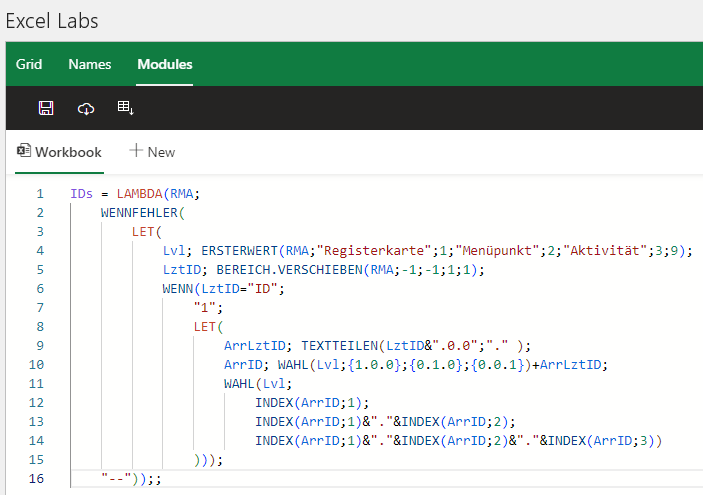The height and width of the screenshot is (495, 703).
Task: Click line number 16 in the gutter
Action: [x=36, y=479]
